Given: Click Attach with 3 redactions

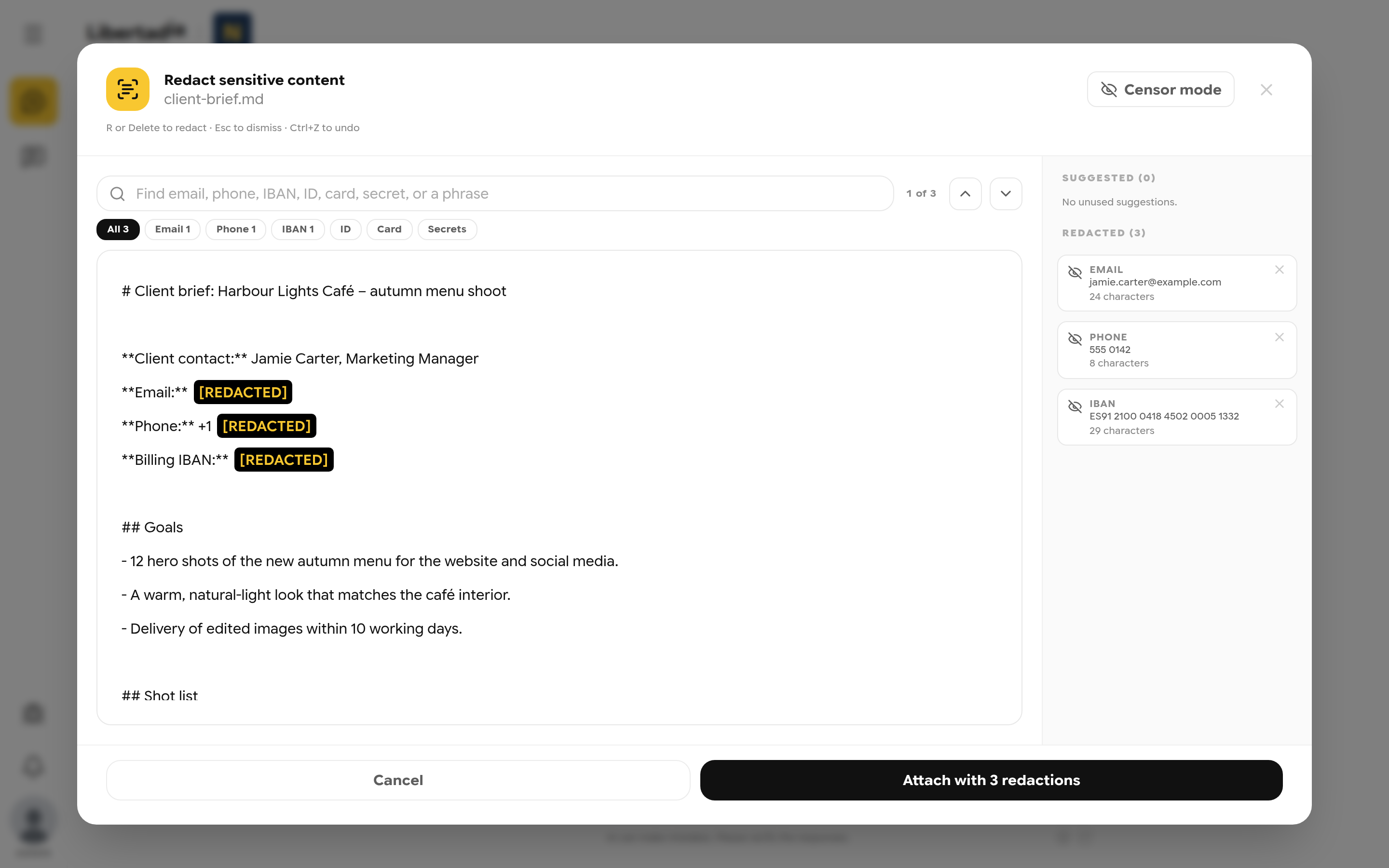Looking at the screenshot, I should click(991, 780).
